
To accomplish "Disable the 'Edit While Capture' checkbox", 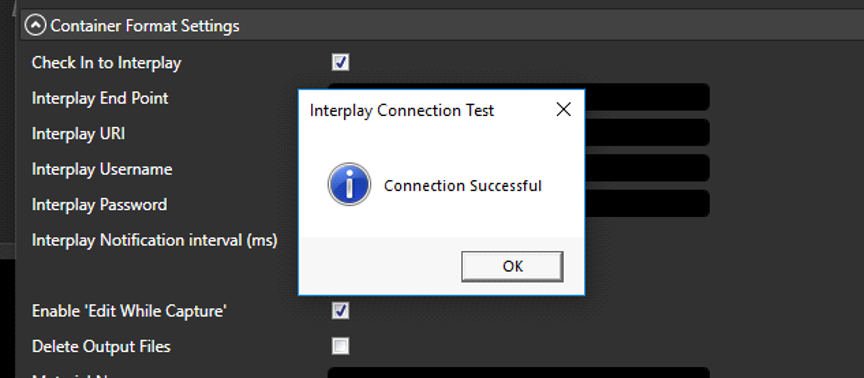I will point(341,311).
